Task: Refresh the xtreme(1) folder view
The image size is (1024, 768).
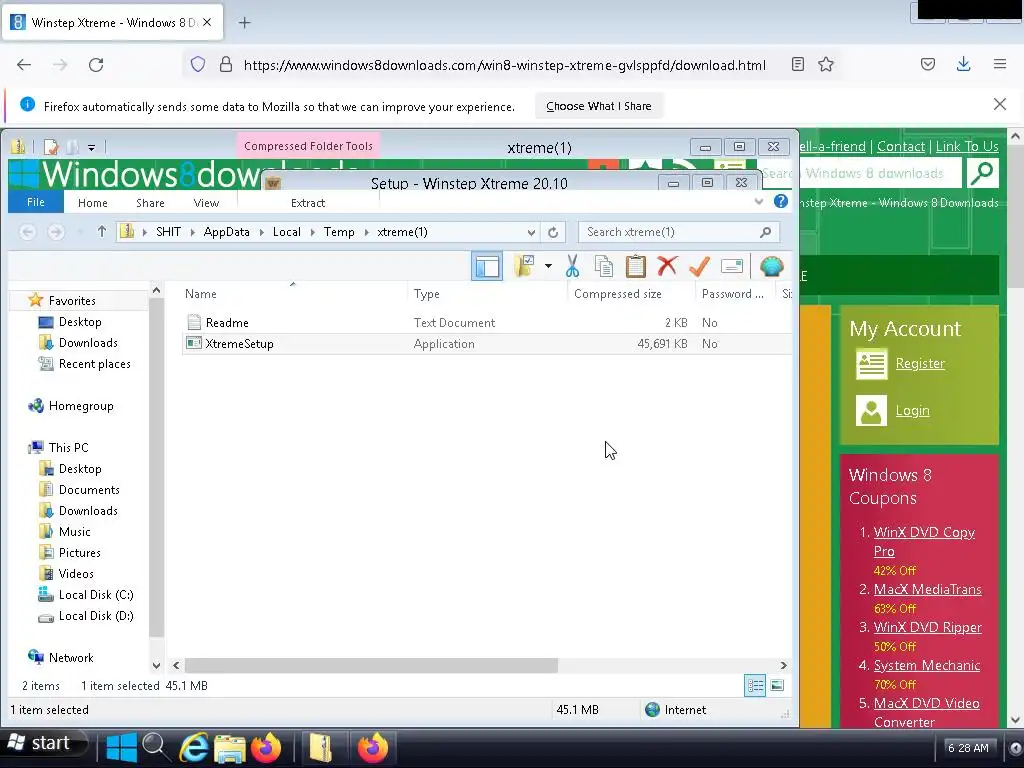Action: click(553, 232)
